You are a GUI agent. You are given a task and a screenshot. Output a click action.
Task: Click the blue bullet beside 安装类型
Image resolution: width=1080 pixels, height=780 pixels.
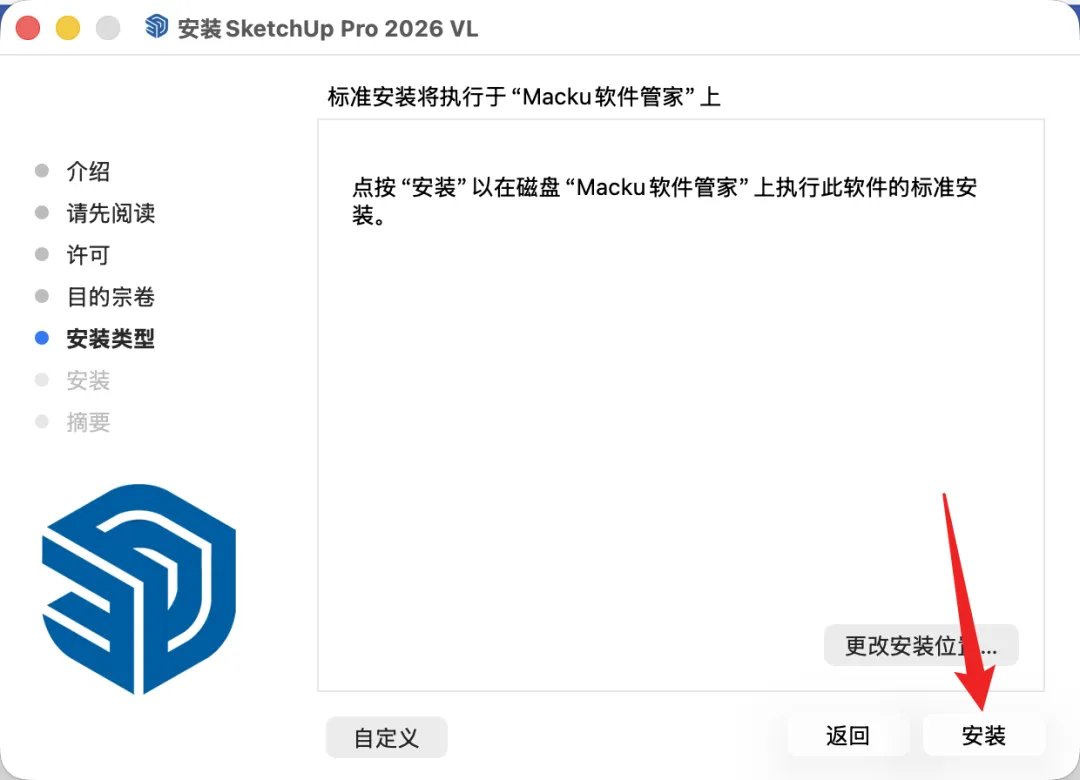42,338
